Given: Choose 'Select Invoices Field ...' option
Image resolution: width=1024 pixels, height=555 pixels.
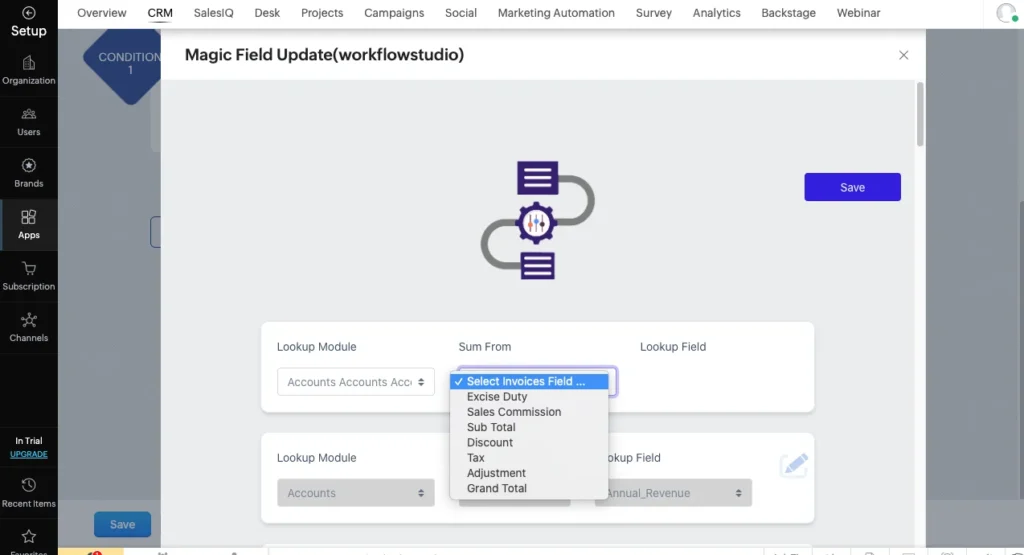Looking at the screenshot, I should pos(529,381).
